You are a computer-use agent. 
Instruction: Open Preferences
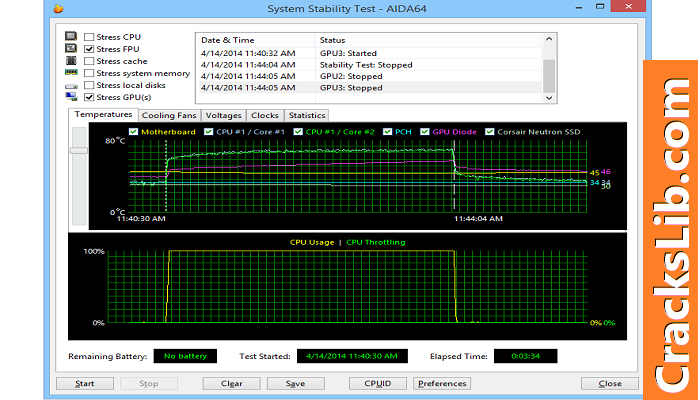pyautogui.click(x=442, y=383)
